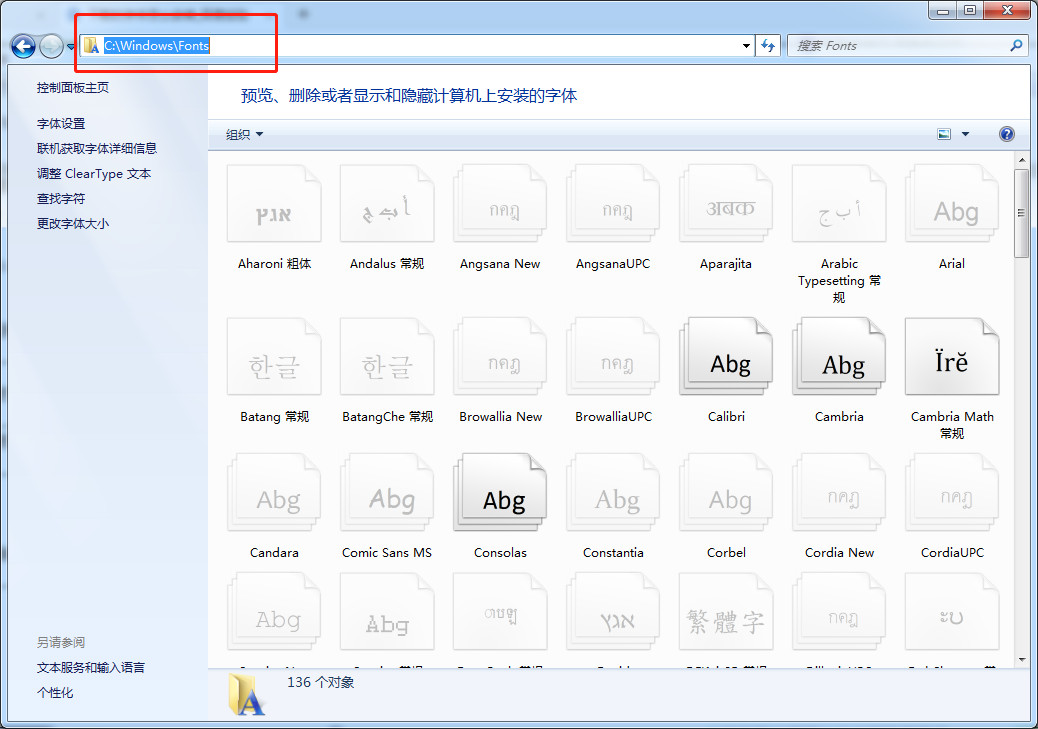Click the Arabic Typesetting 常规 label
1038x729 pixels.
[x=839, y=281]
